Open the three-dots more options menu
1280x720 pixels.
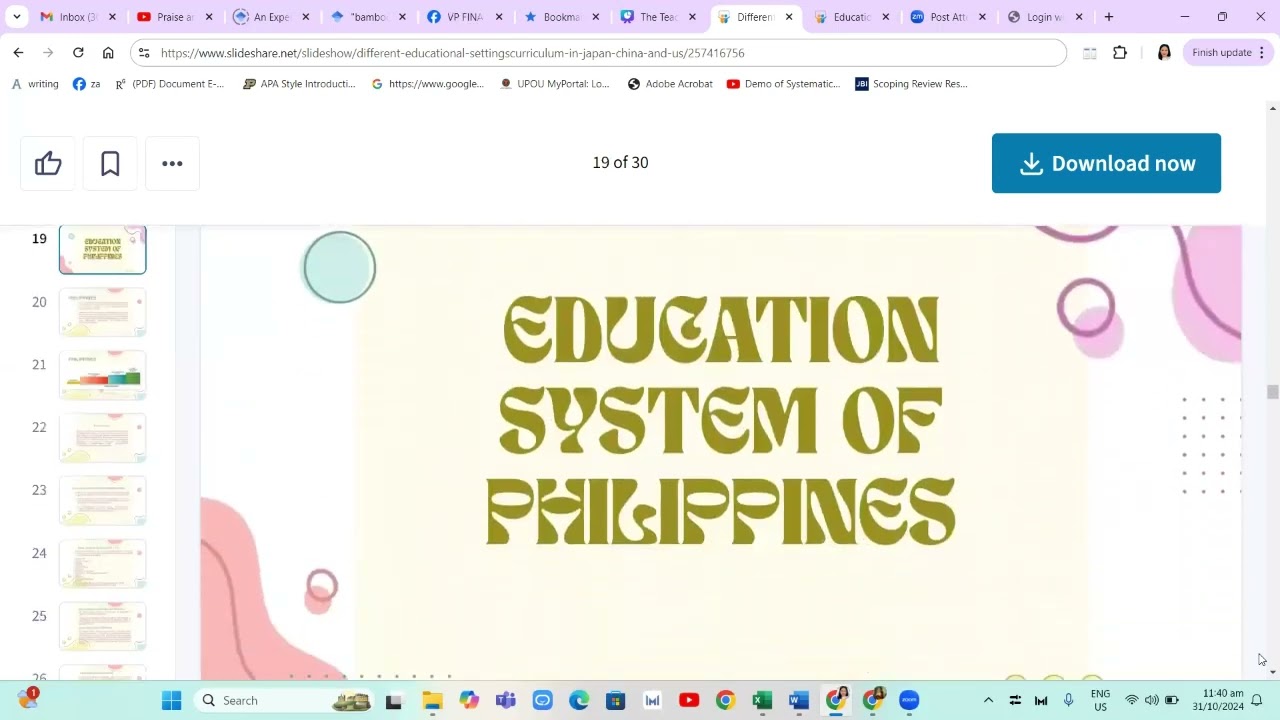pyautogui.click(x=172, y=163)
